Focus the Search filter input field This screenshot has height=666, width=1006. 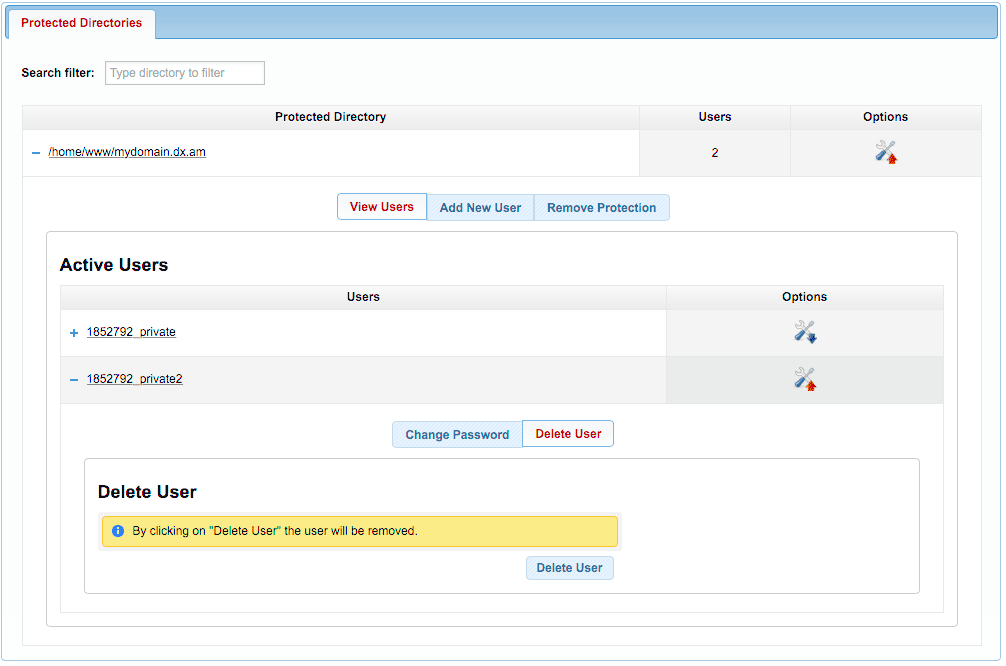pyautogui.click(x=185, y=73)
